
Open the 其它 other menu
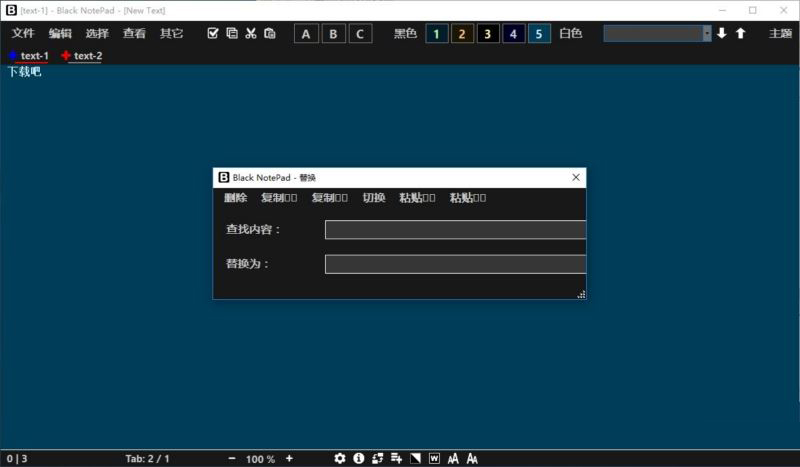171,33
